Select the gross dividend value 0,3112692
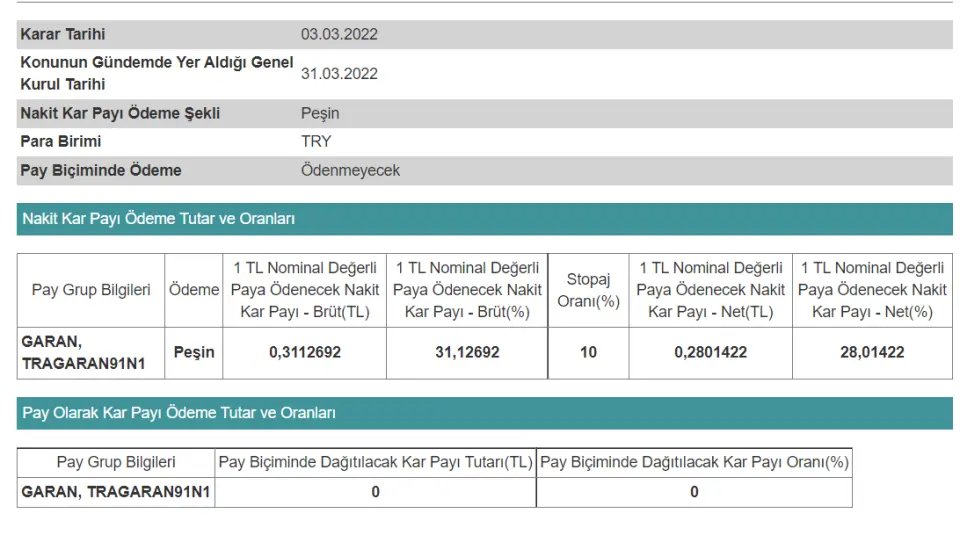The width and height of the screenshot is (960, 535). pyautogui.click(x=304, y=352)
